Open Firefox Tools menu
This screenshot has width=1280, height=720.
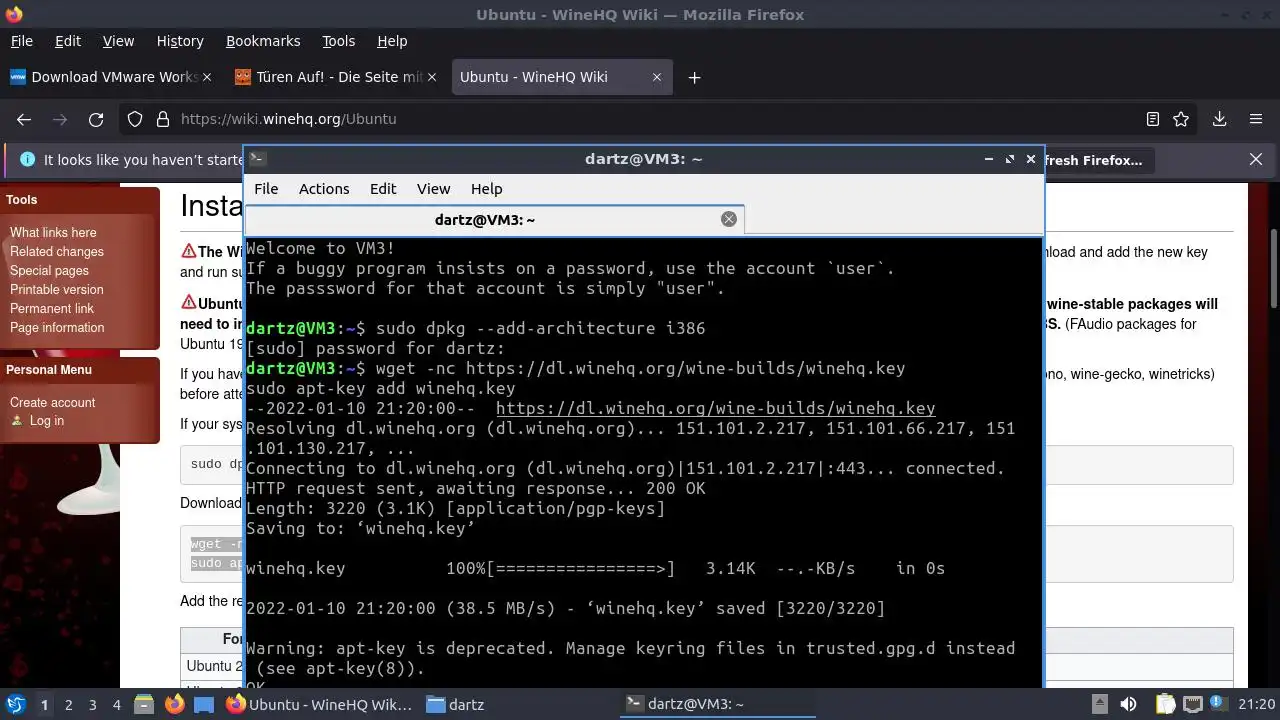338,41
